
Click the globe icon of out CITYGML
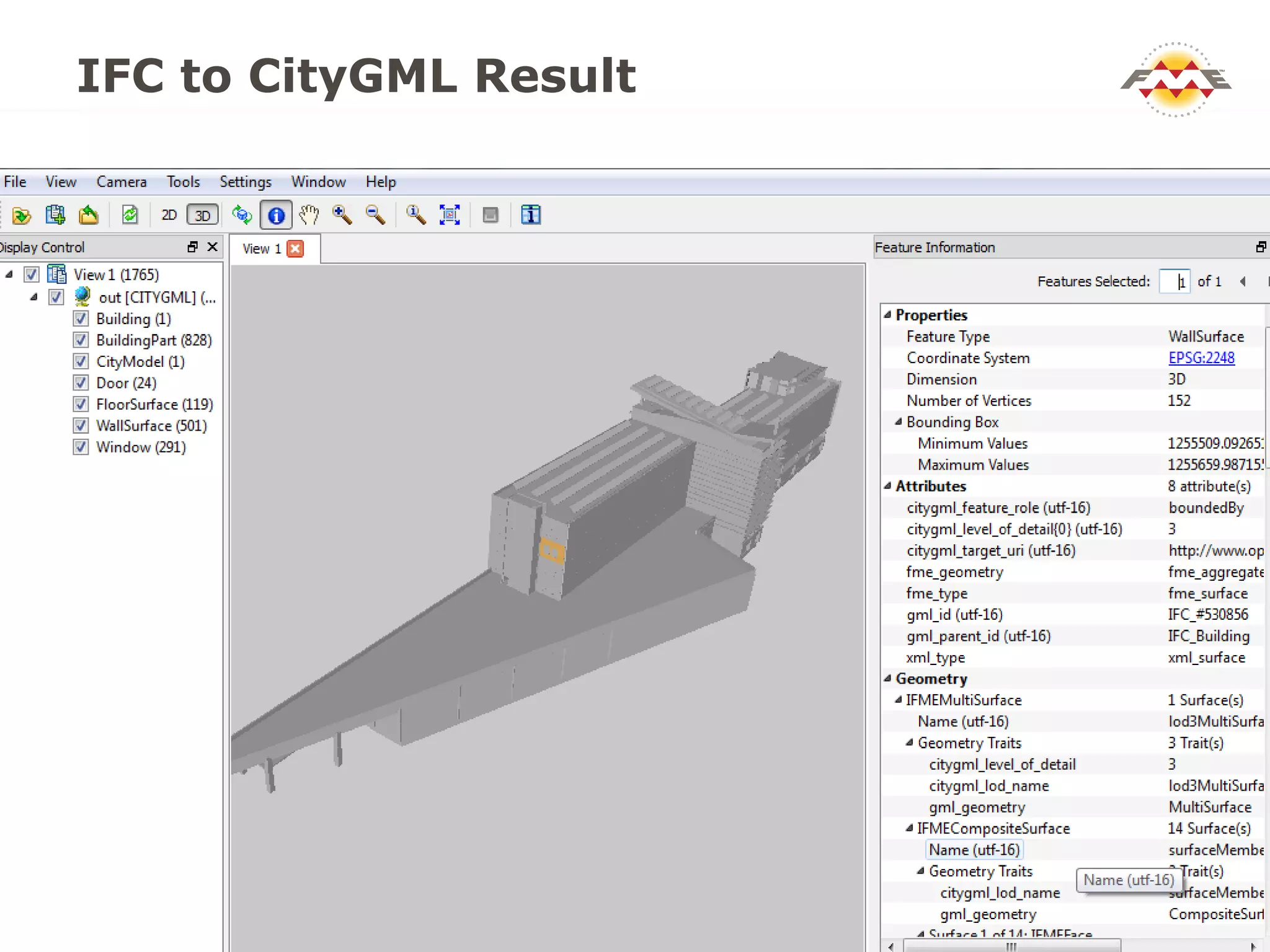pos(82,296)
